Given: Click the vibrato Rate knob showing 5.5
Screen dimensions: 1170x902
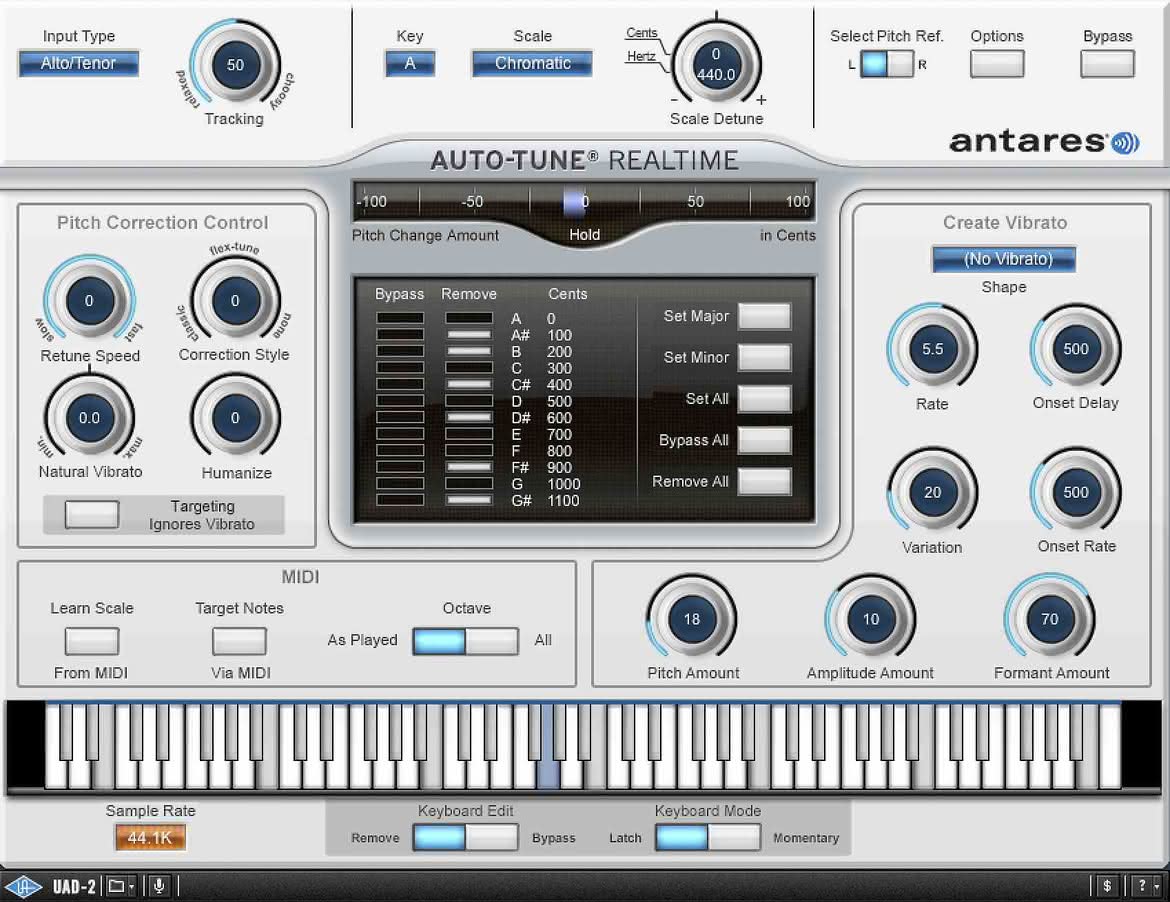Looking at the screenshot, I should point(932,349).
